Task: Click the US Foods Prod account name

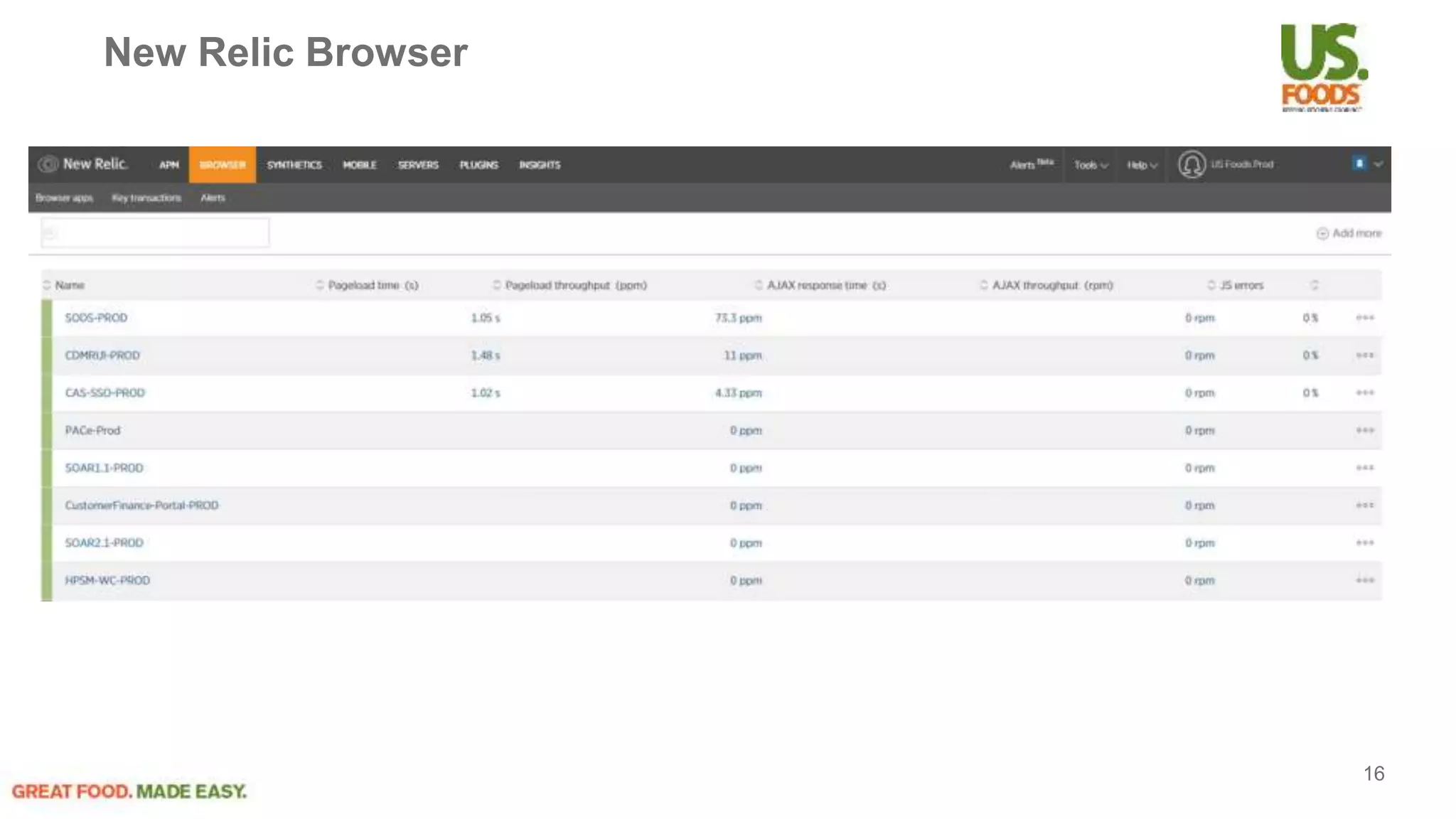Action: click(1242, 164)
